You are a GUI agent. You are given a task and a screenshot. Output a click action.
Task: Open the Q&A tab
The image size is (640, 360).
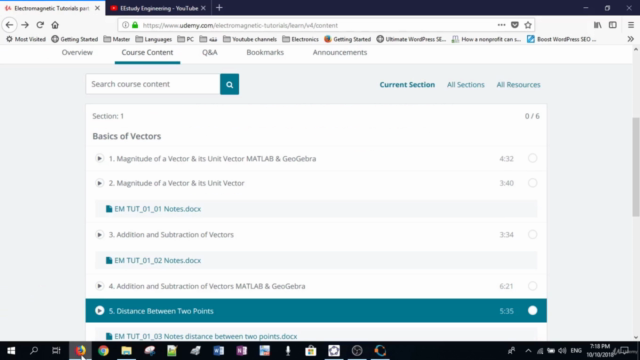(210, 52)
